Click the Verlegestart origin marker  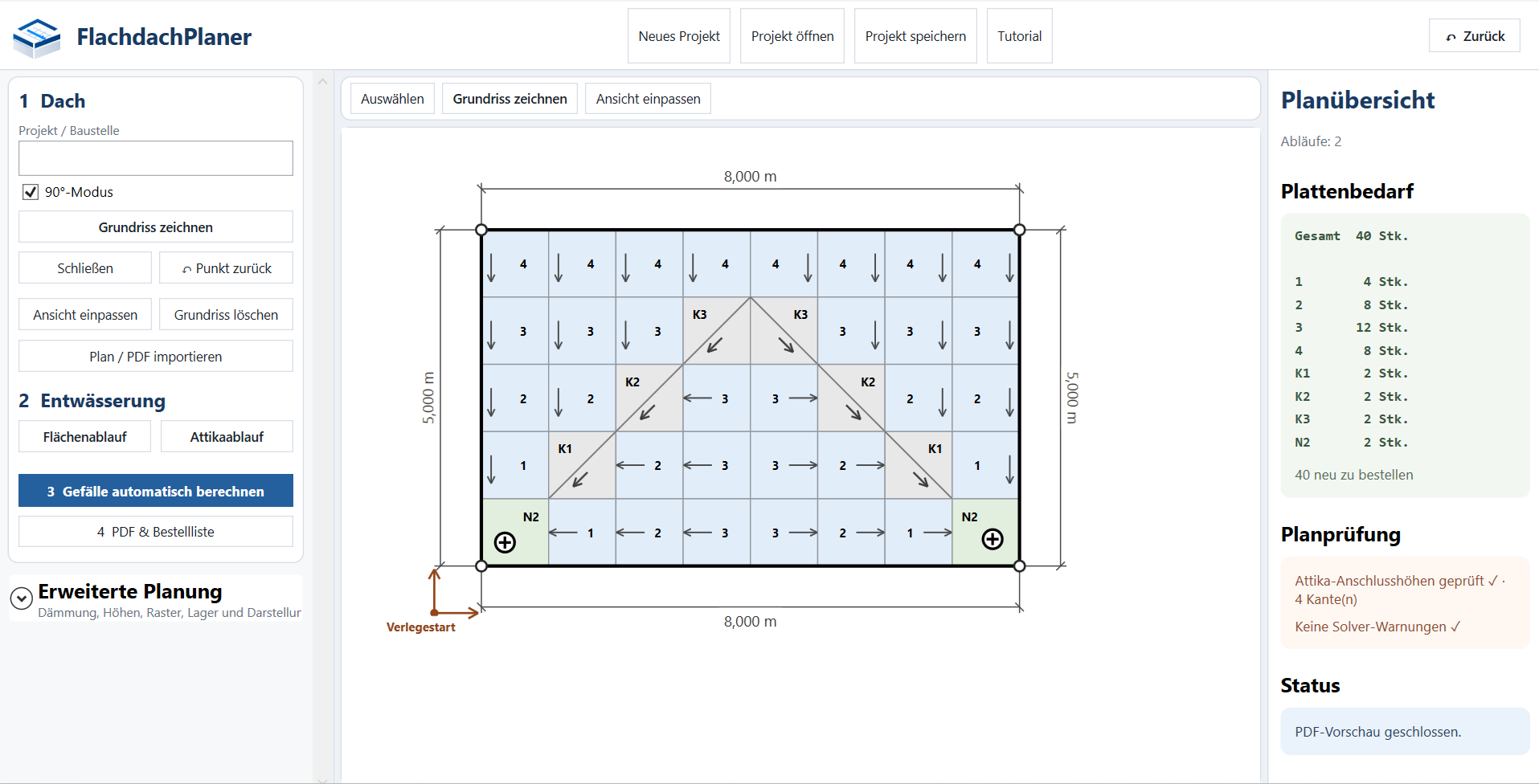[x=434, y=612]
